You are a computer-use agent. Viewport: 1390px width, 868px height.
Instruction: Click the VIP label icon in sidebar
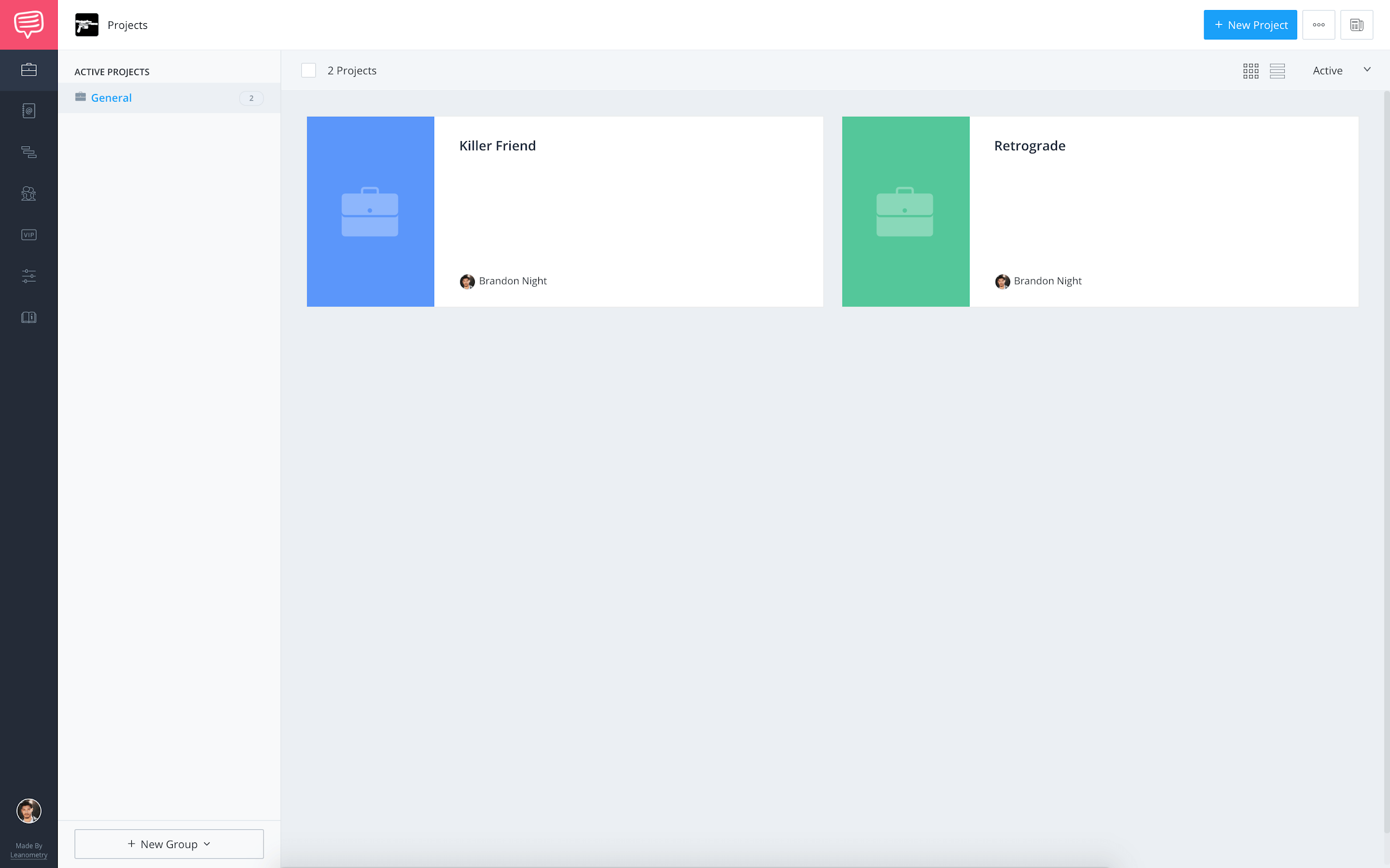point(28,235)
